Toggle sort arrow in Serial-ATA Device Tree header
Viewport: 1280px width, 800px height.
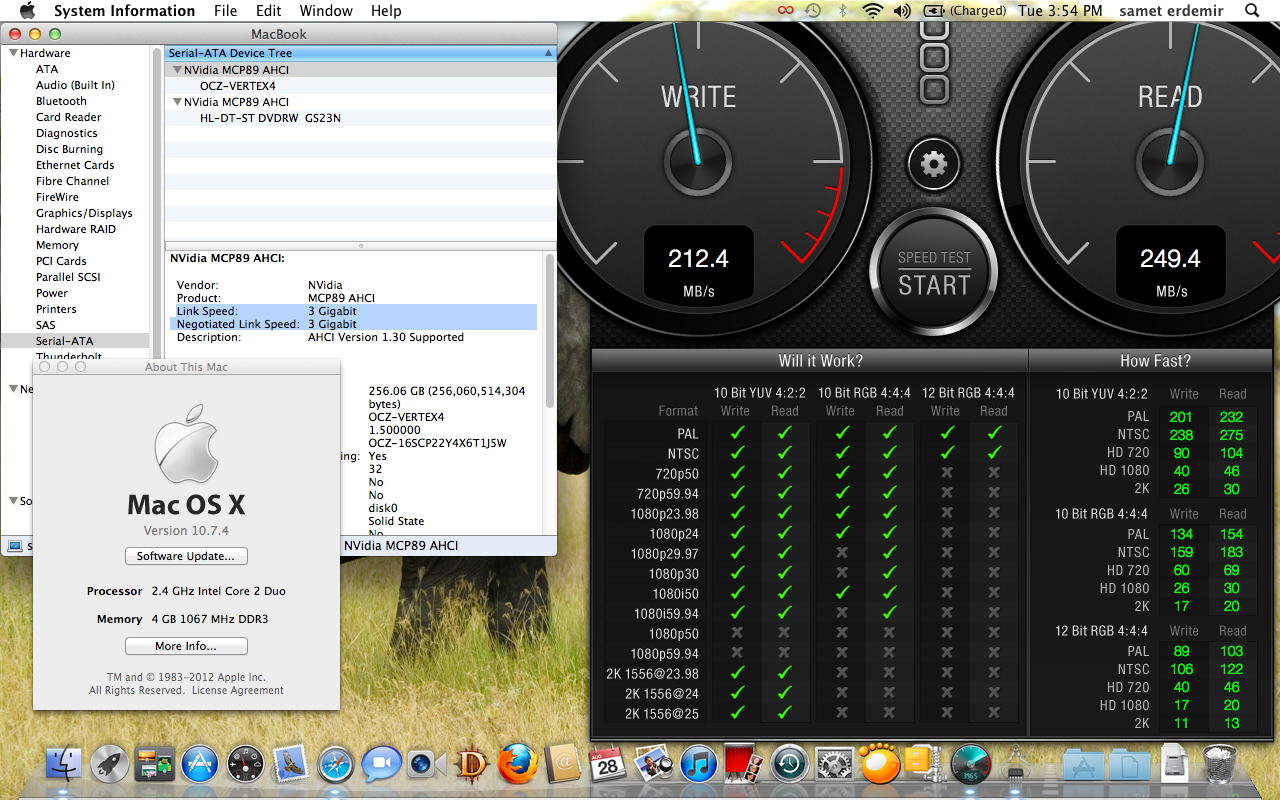coord(548,53)
